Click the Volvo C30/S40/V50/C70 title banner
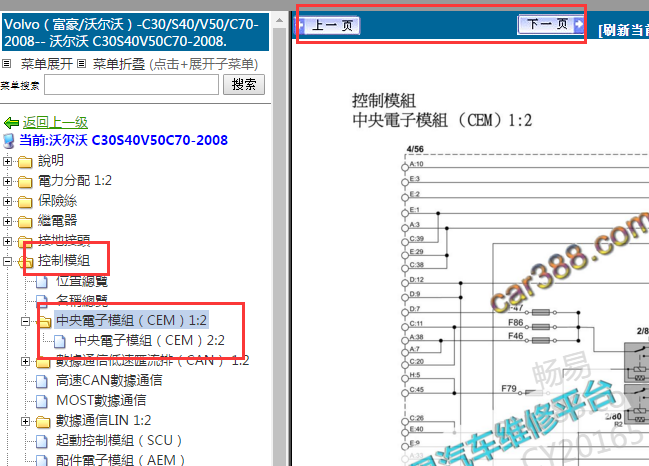This screenshot has width=649, height=466. coord(135,32)
